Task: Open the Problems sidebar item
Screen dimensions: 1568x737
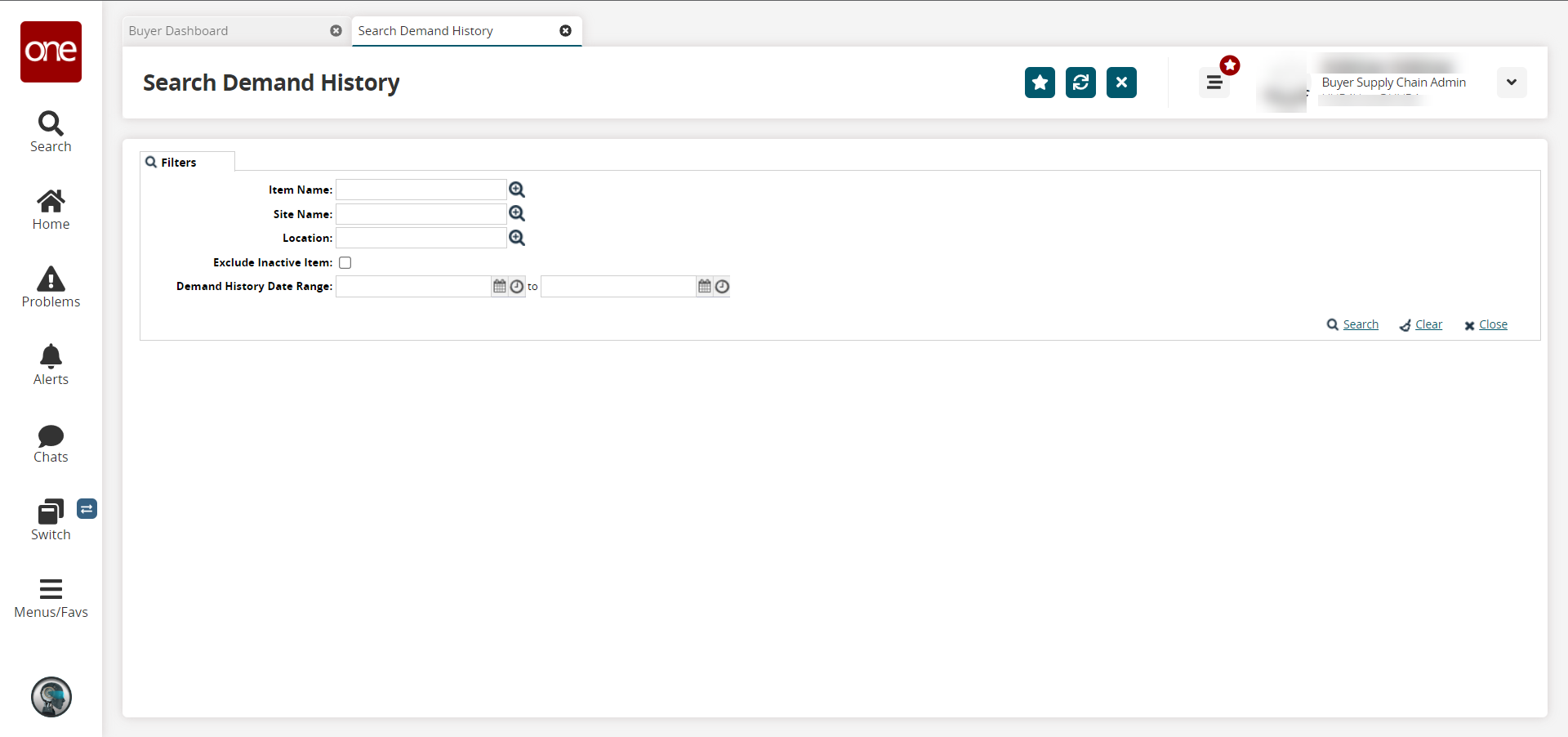Action: coord(51,288)
